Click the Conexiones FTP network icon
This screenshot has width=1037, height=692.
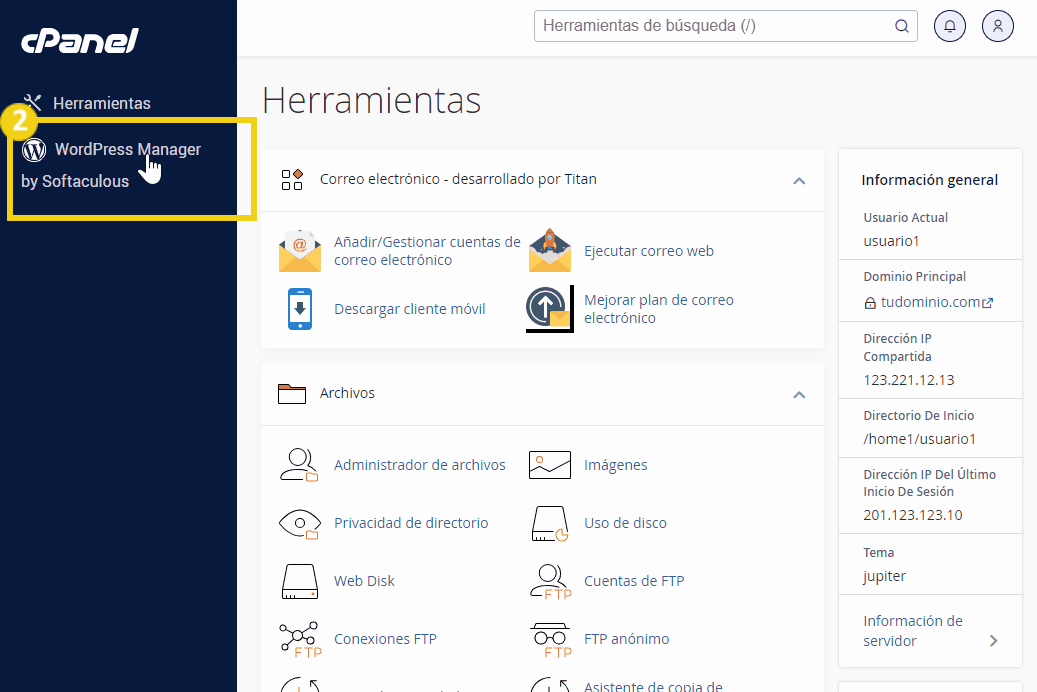(300, 639)
